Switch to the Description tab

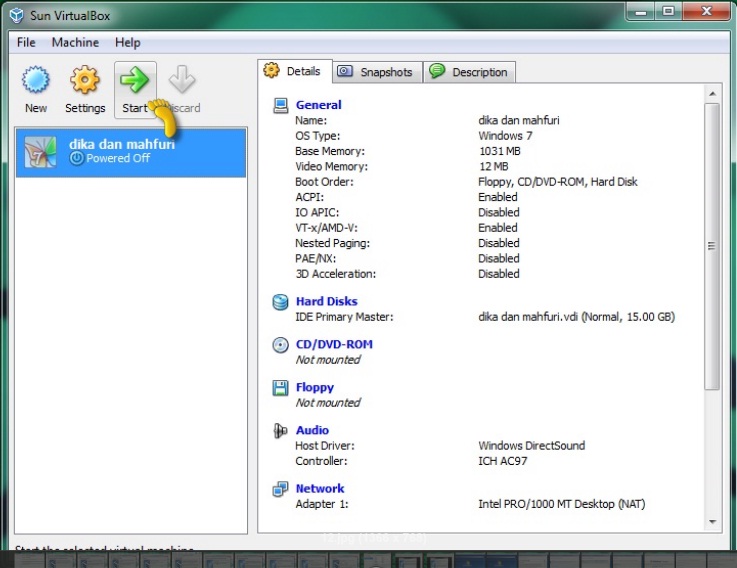470,72
